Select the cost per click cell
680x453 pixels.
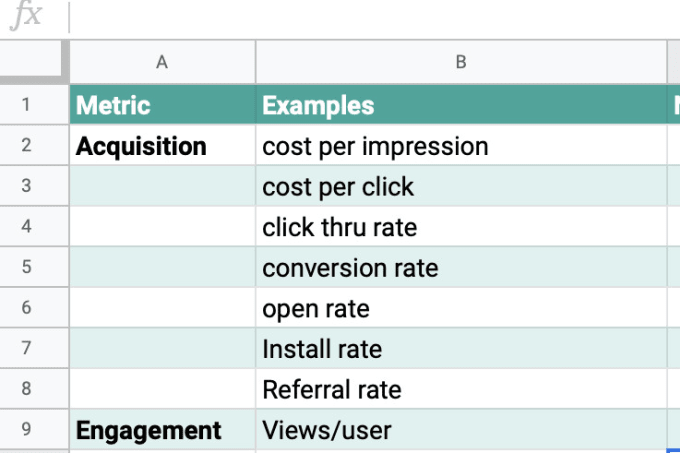point(461,186)
